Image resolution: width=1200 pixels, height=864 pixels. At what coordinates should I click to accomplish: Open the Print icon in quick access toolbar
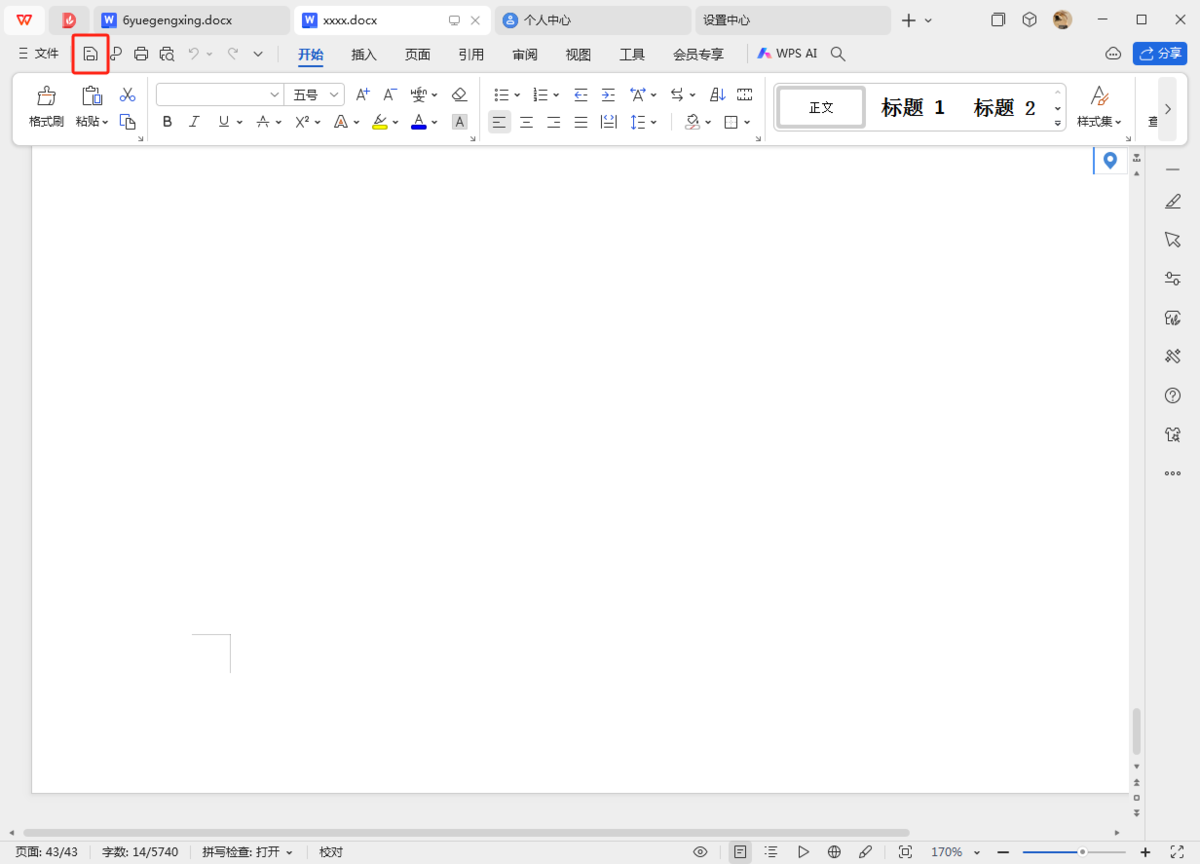click(x=140, y=54)
